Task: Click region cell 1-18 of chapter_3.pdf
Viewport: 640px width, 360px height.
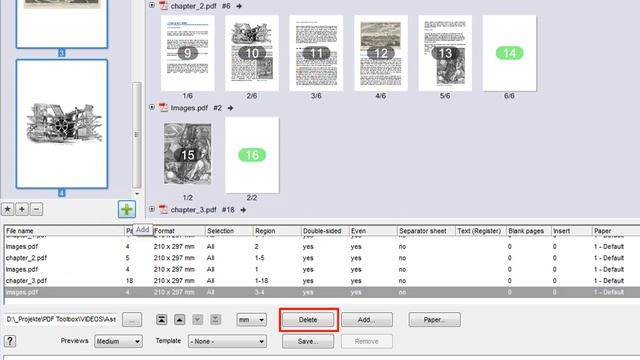Action: click(x=261, y=281)
